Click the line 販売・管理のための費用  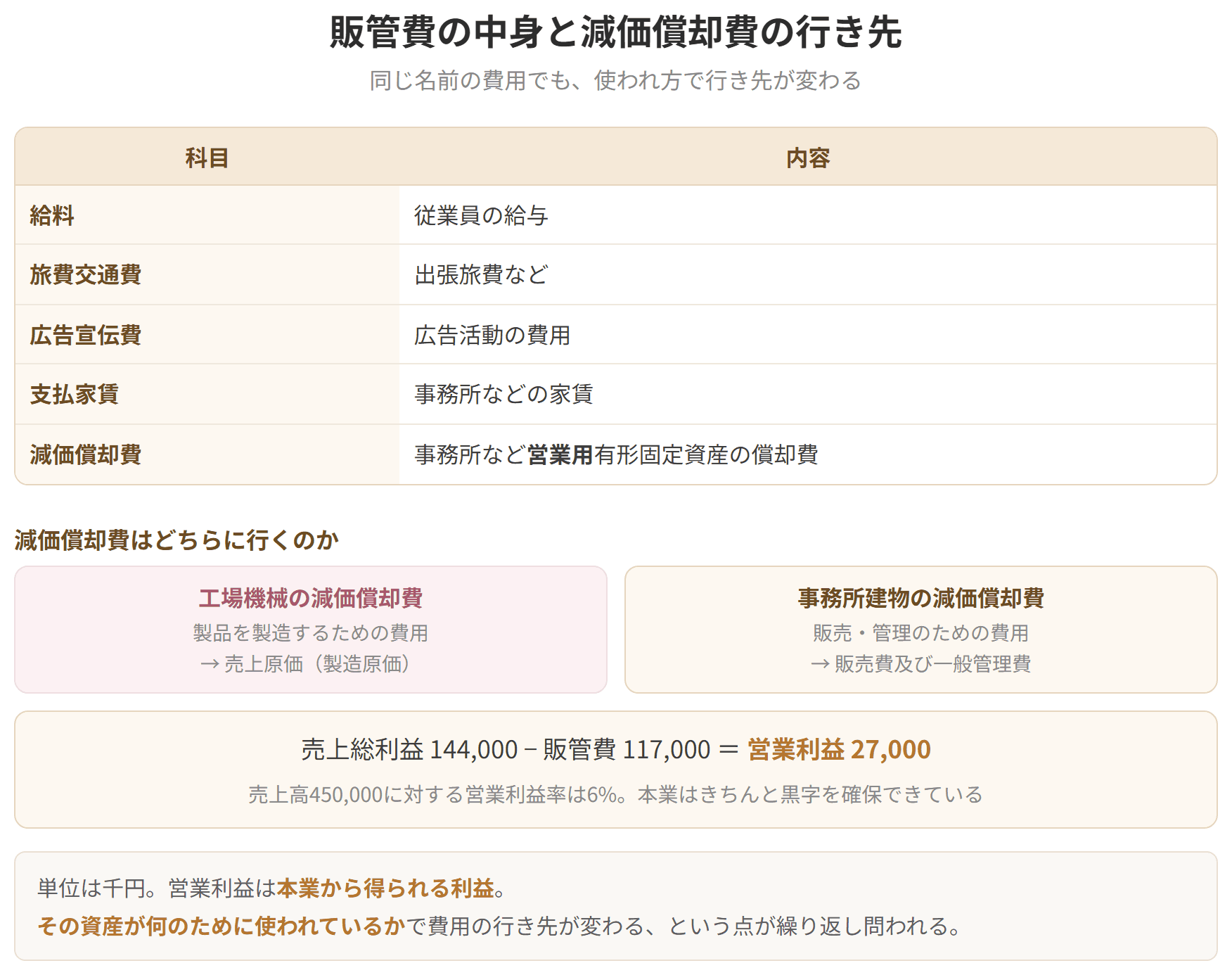tap(921, 633)
